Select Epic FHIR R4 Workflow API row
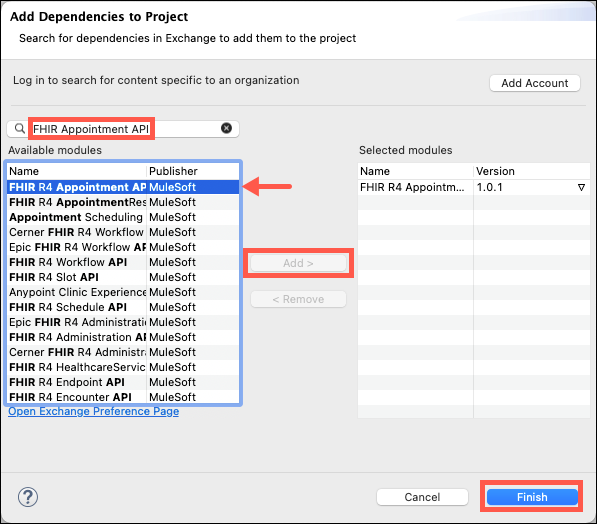This screenshot has height=524, width=597. [123, 247]
